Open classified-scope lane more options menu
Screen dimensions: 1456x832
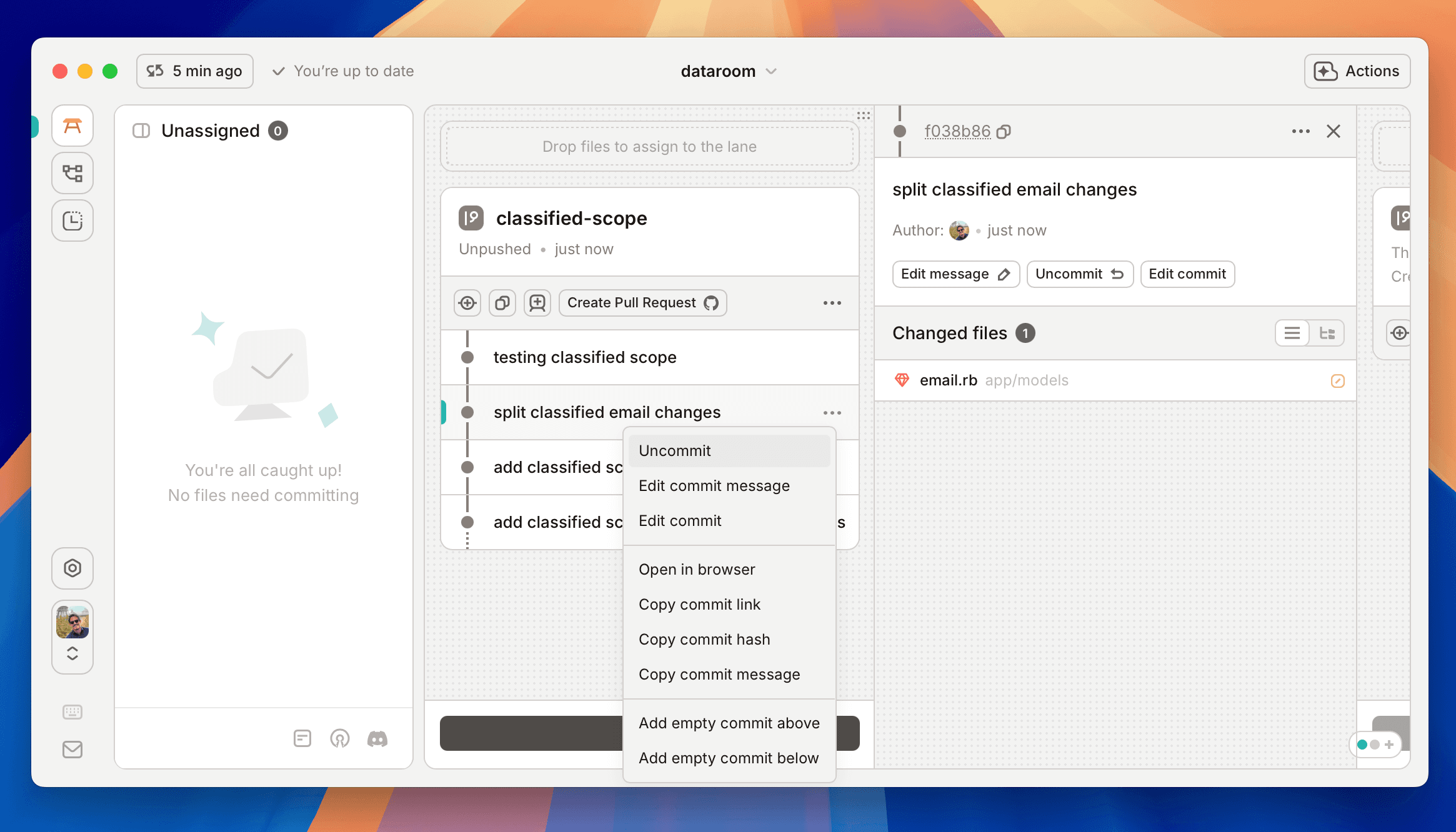[832, 303]
